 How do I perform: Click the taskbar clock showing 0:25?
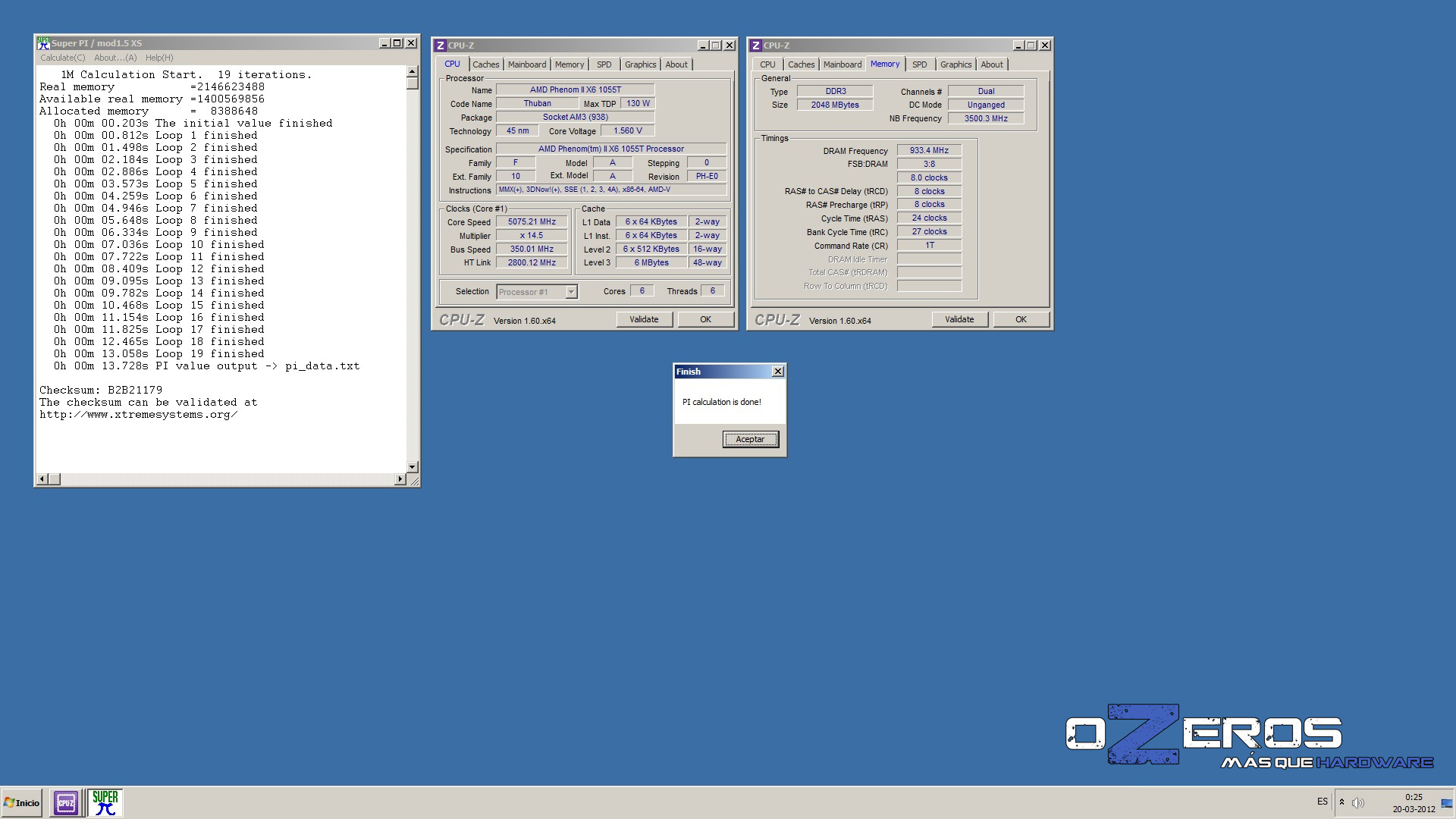[1414, 797]
